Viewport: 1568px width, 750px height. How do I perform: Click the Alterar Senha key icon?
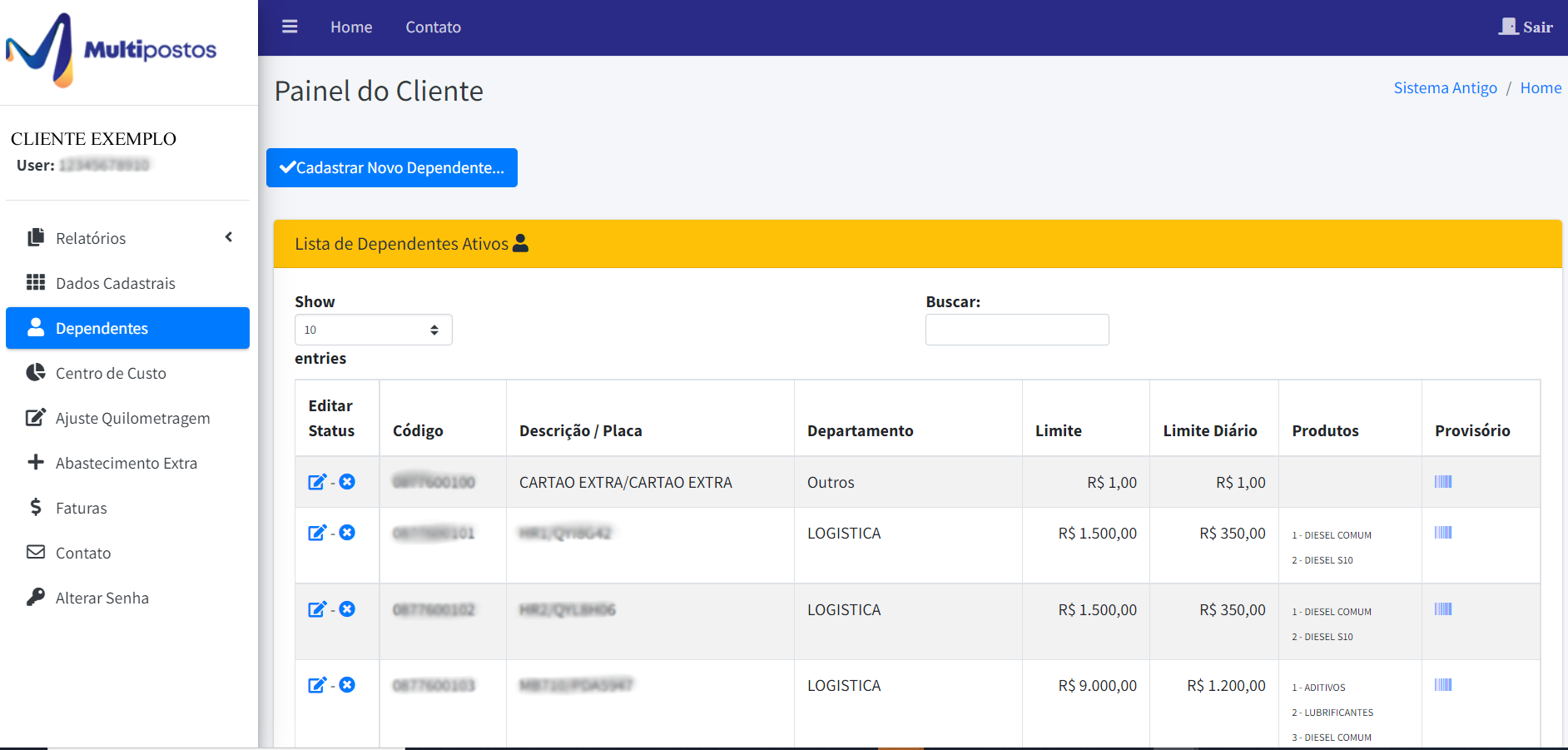(36, 597)
